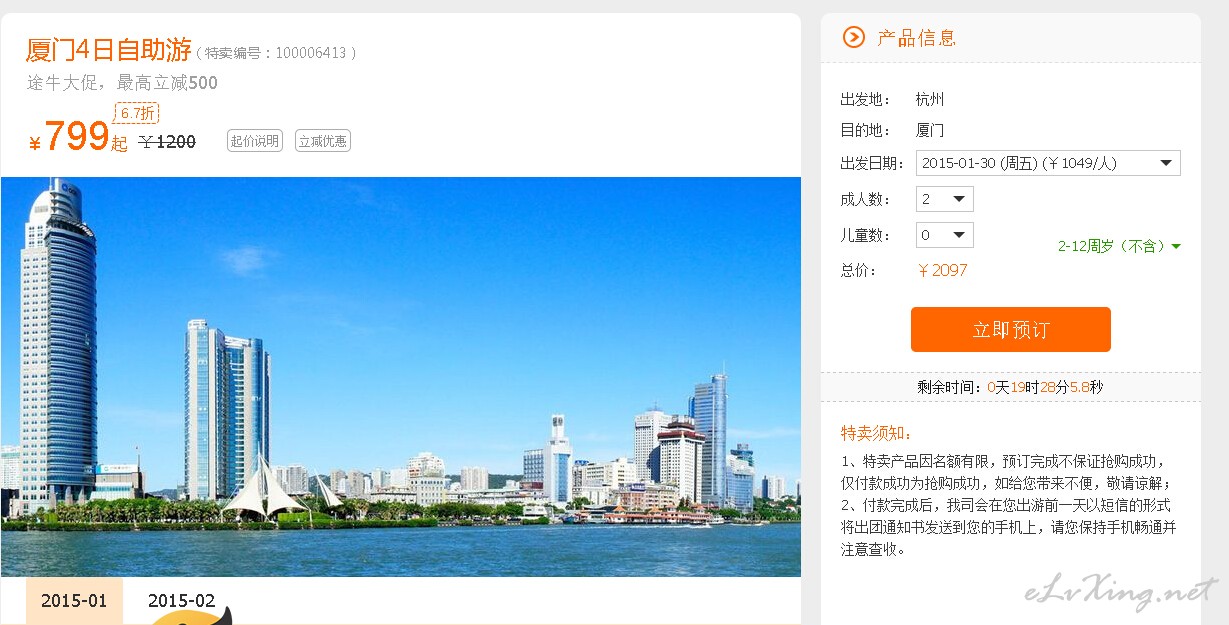Viewport: 1229px width, 625px height.
Task: Click the 特卖须知 notice heading
Action: click(x=877, y=433)
